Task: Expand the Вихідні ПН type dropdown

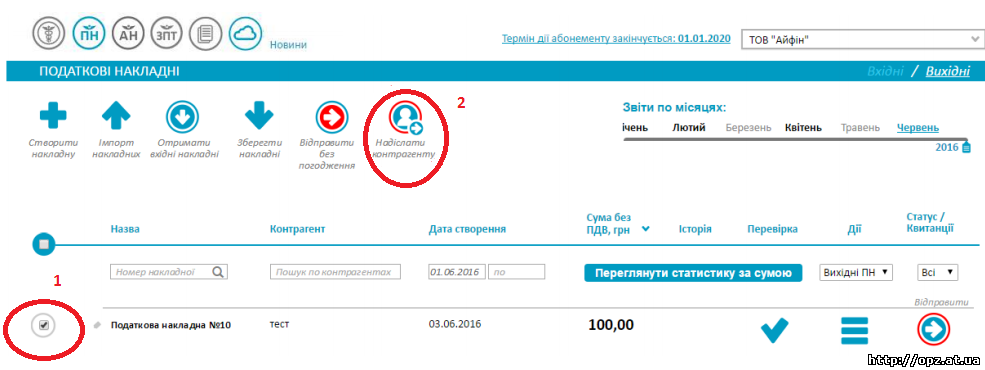Action: coord(856,273)
